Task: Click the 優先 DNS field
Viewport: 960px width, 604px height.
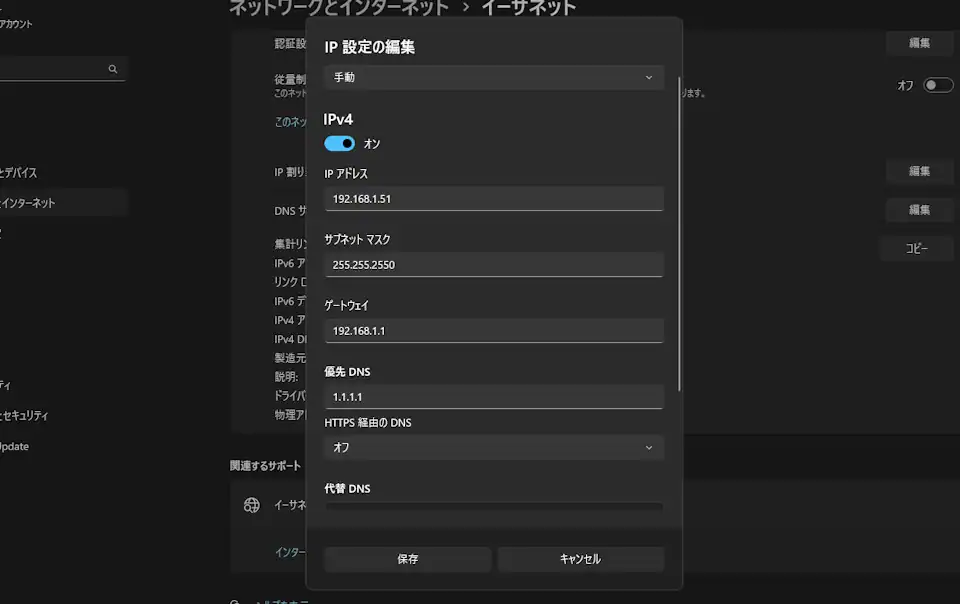Action: 494,396
